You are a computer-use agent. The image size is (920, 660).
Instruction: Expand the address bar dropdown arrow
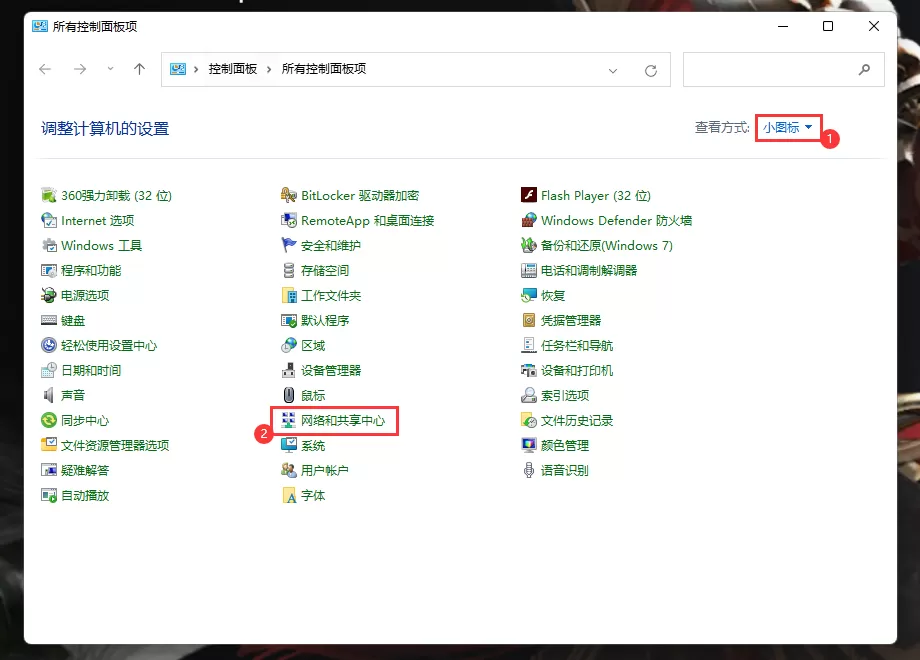(614, 69)
